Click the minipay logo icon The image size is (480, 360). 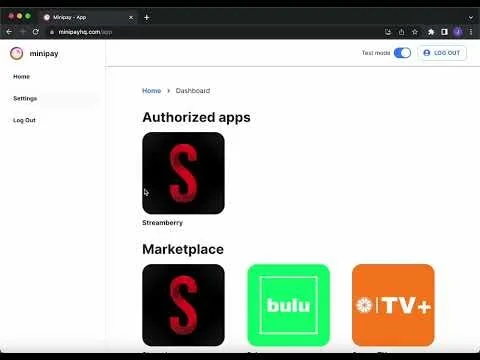tap(17, 53)
